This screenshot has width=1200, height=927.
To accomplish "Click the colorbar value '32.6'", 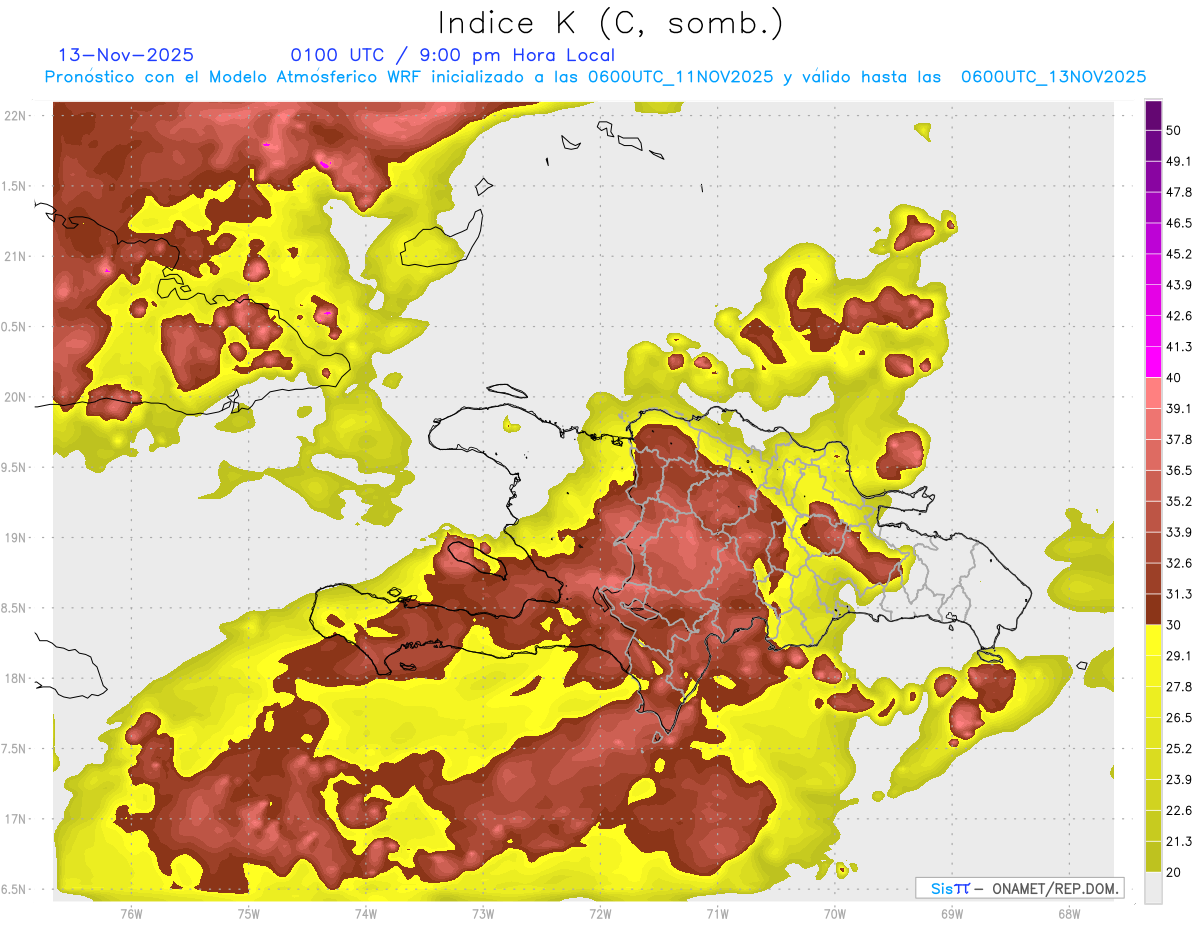I will pos(1180,563).
